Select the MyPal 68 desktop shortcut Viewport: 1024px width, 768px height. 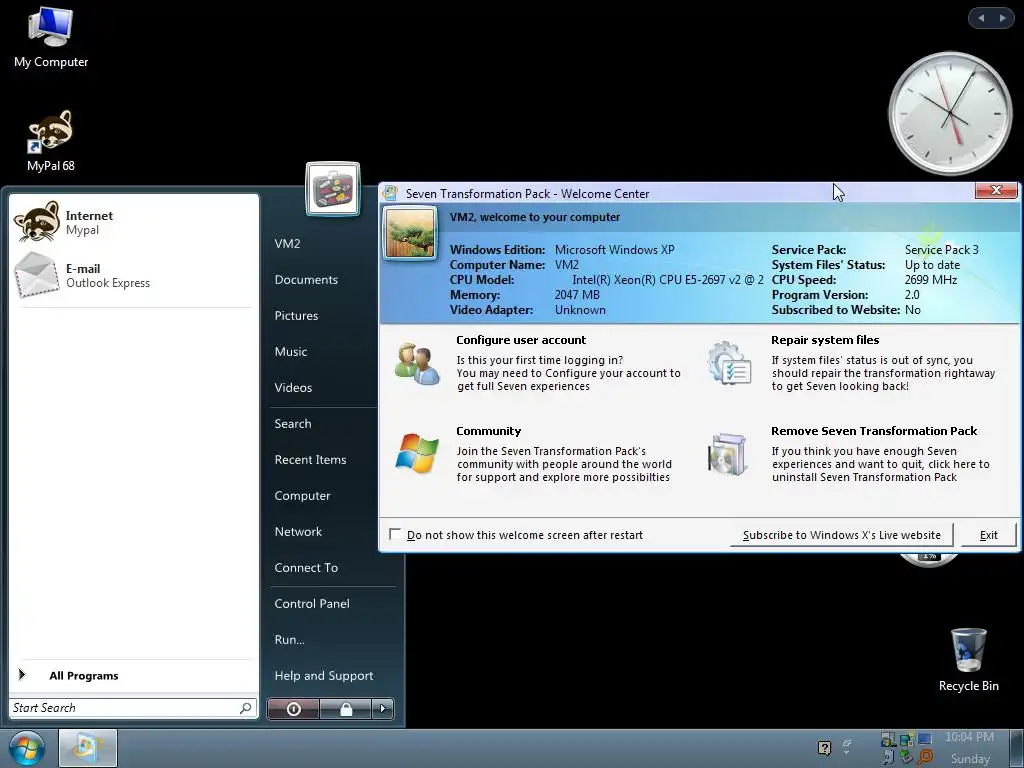pyautogui.click(x=50, y=140)
